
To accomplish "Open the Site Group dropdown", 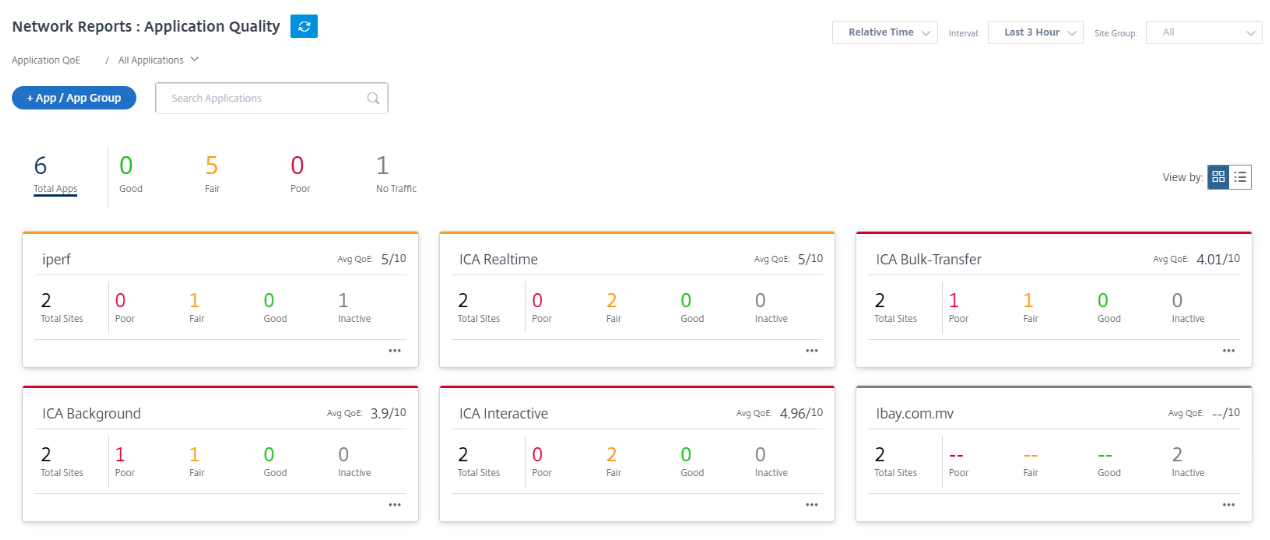I will click(x=1204, y=32).
